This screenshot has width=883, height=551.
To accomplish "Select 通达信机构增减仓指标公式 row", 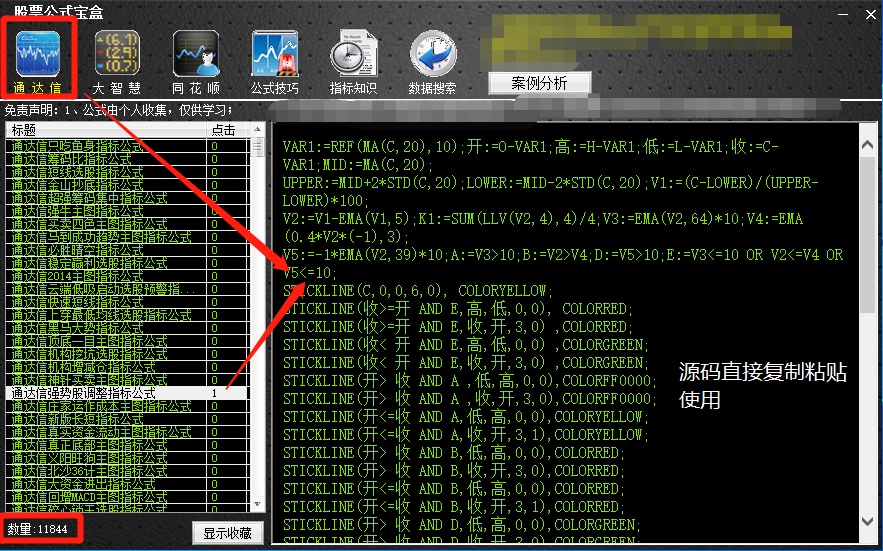I will [x=128, y=367].
